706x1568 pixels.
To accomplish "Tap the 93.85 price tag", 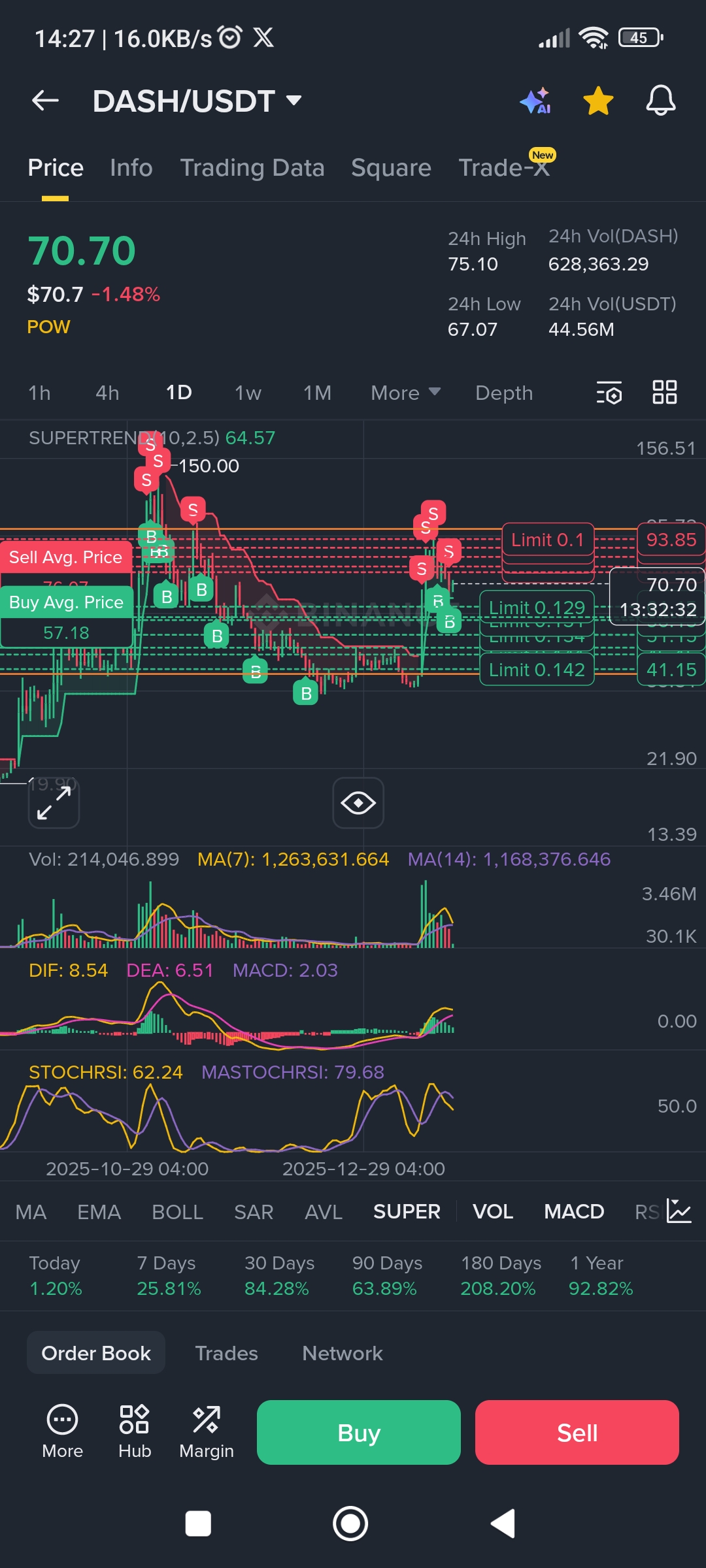I will coord(671,540).
